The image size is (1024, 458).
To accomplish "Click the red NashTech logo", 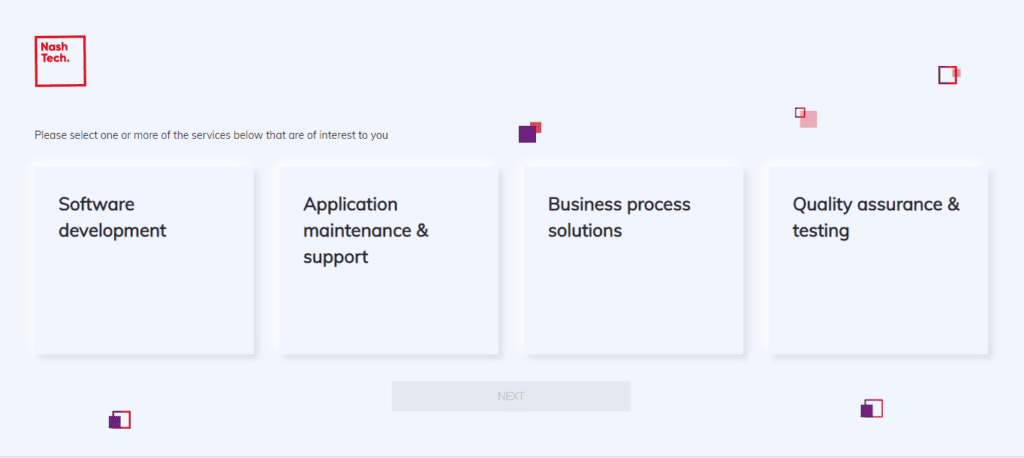I will click(60, 61).
